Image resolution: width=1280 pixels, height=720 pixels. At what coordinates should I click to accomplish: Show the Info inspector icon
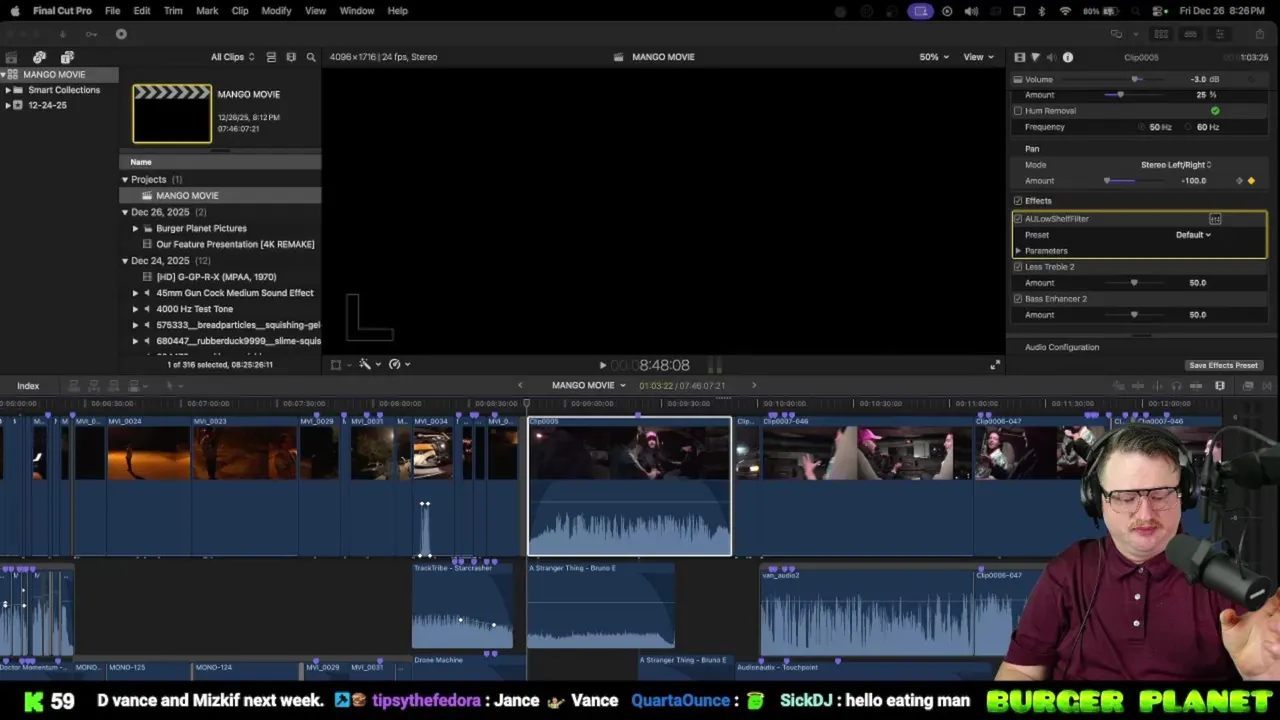pyautogui.click(x=1068, y=57)
